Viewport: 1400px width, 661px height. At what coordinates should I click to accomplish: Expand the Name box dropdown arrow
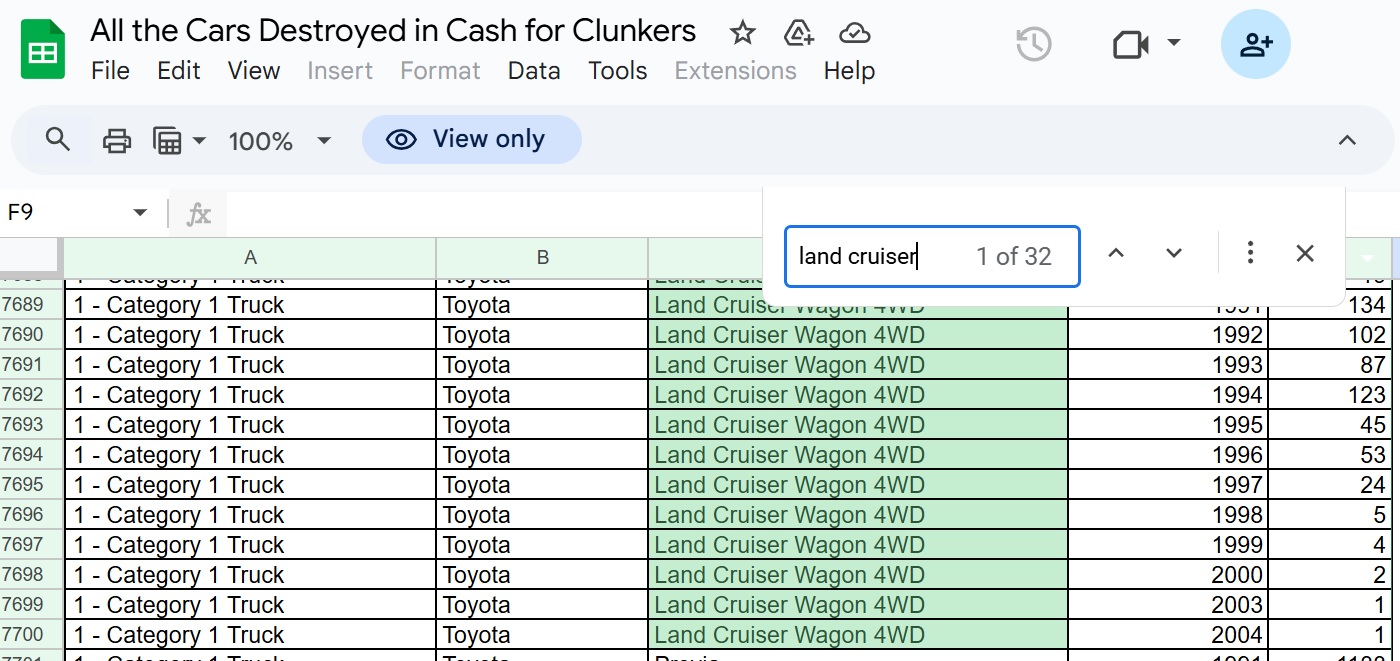[x=140, y=213]
